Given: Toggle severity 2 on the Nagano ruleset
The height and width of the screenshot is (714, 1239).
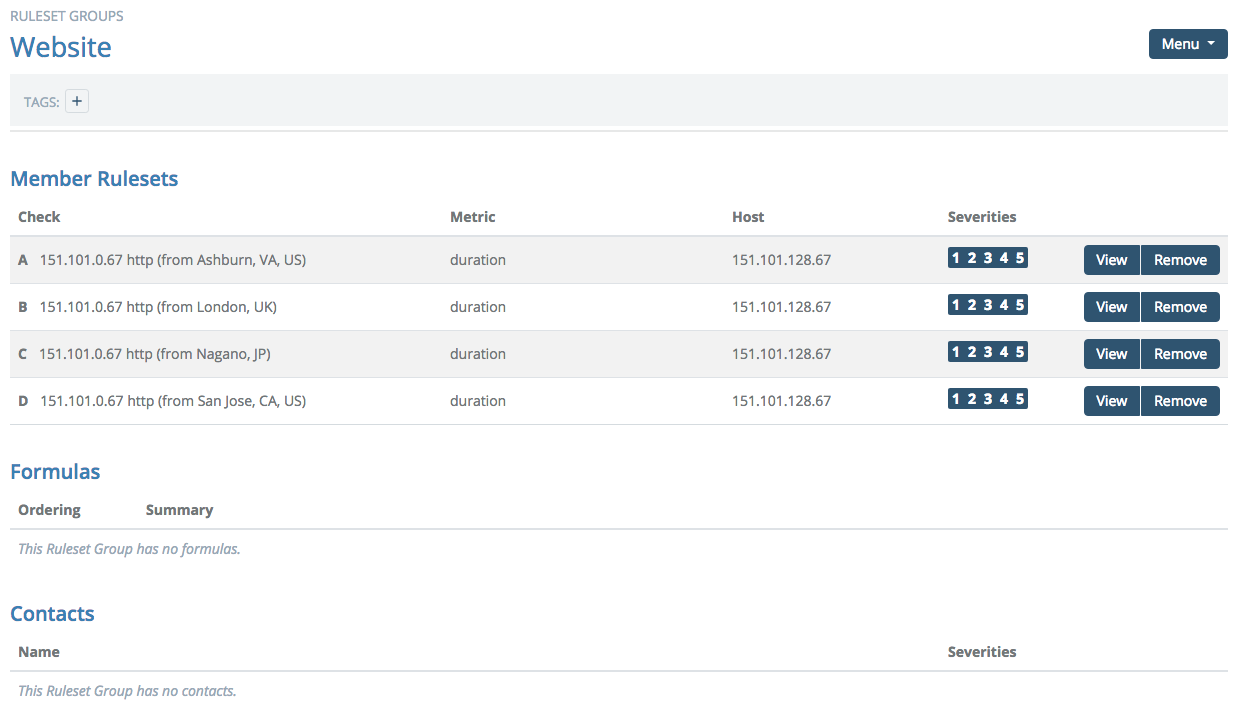Looking at the screenshot, I should 972,351.
